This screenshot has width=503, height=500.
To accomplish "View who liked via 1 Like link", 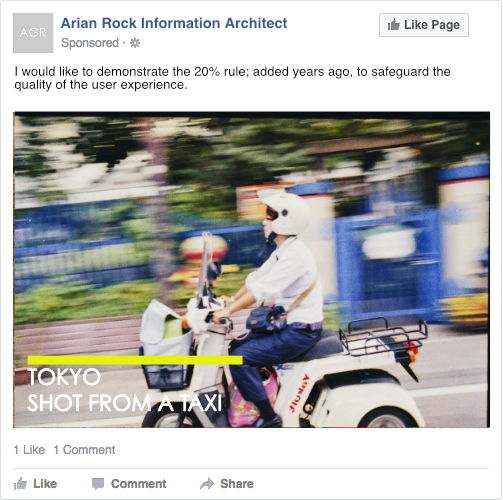I will pos(29,450).
